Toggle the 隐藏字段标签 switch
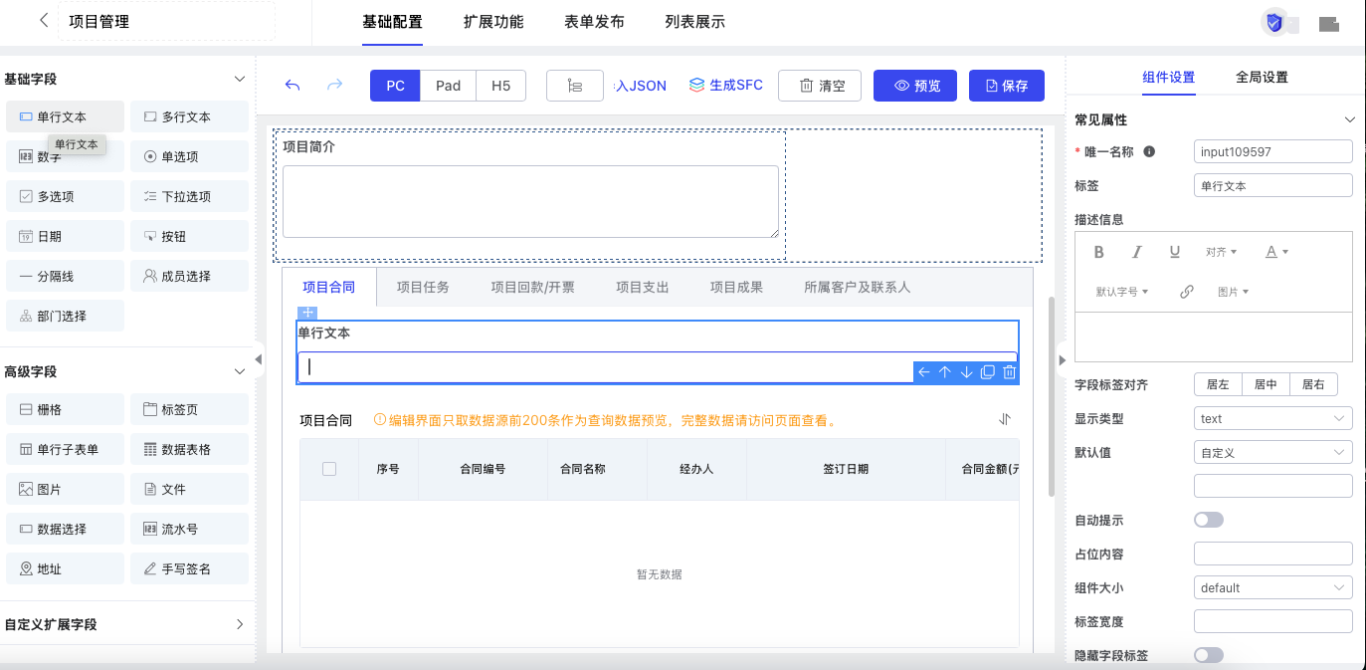Image resolution: width=1366 pixels, height=670 pixels. (1209, 655)
